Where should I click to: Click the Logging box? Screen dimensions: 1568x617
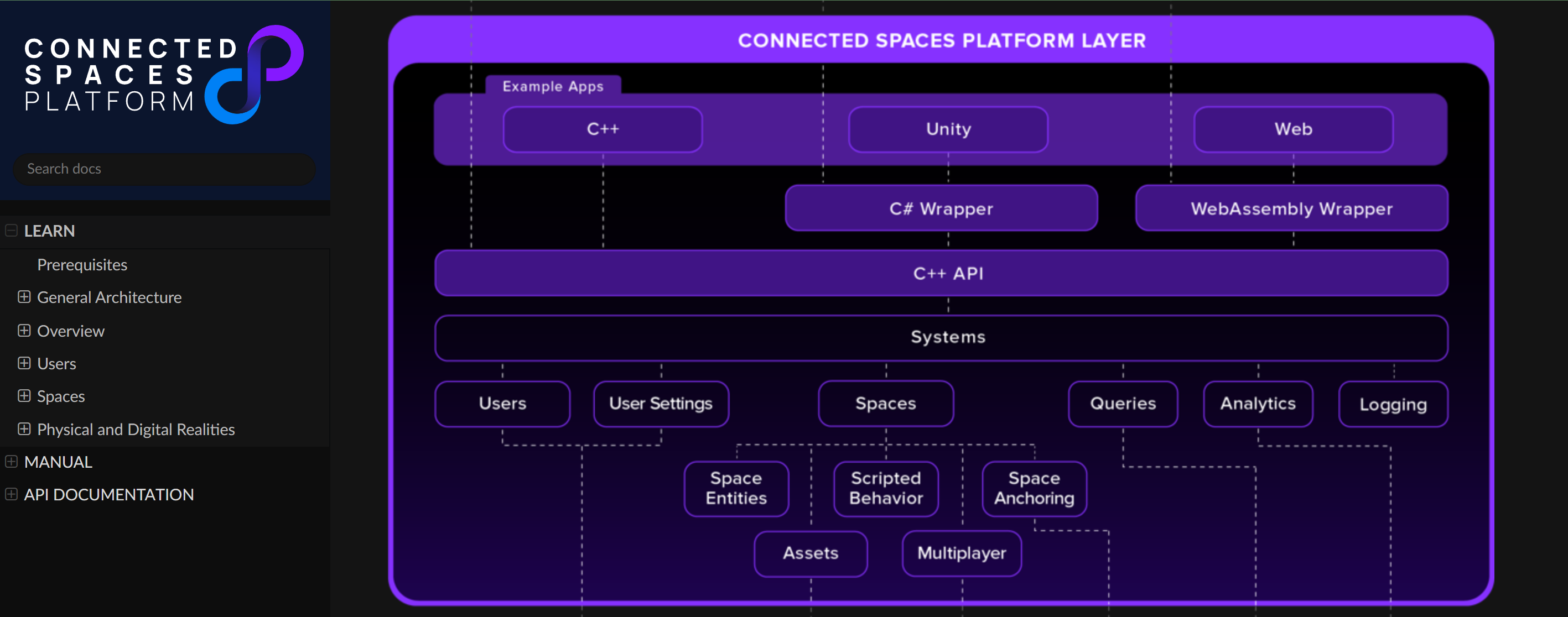click(1393, 404)
